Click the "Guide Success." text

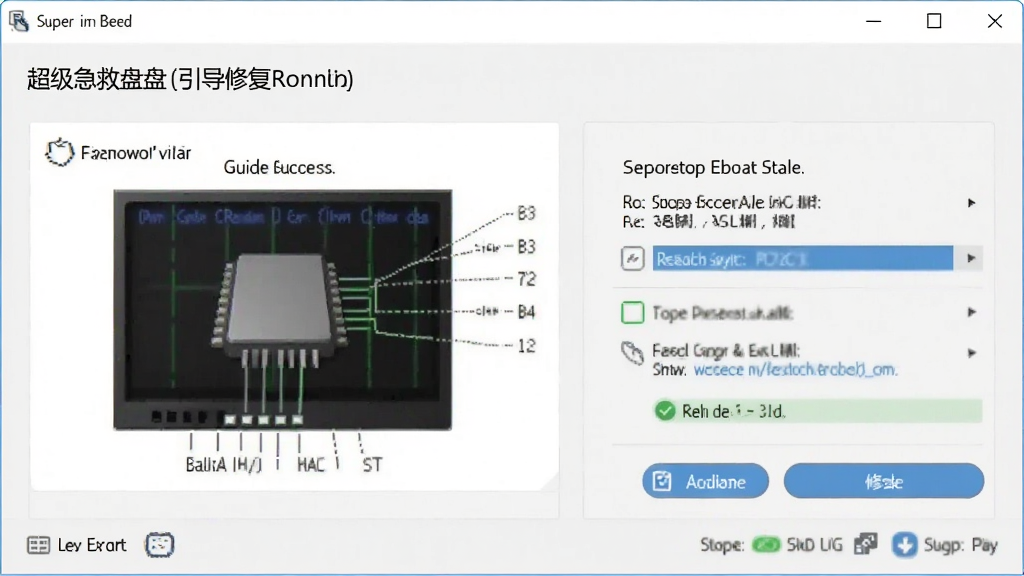[279, 168]
